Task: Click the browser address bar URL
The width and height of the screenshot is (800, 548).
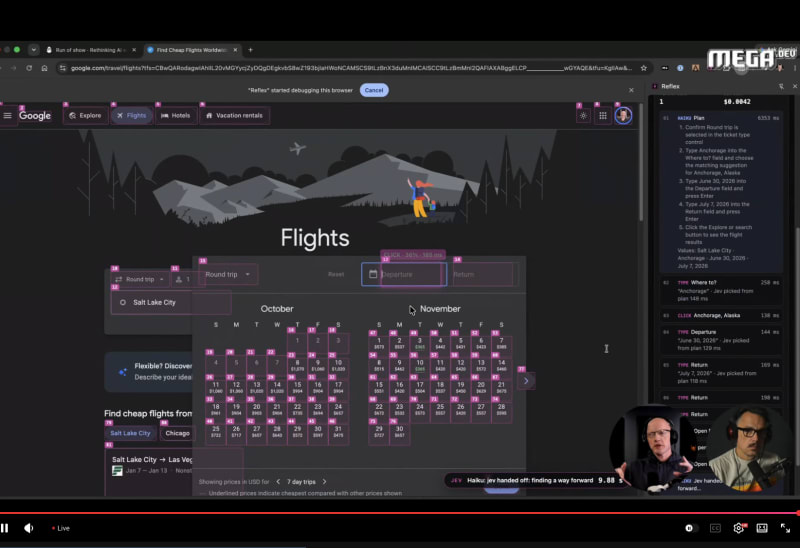Action: click(351, 68)
